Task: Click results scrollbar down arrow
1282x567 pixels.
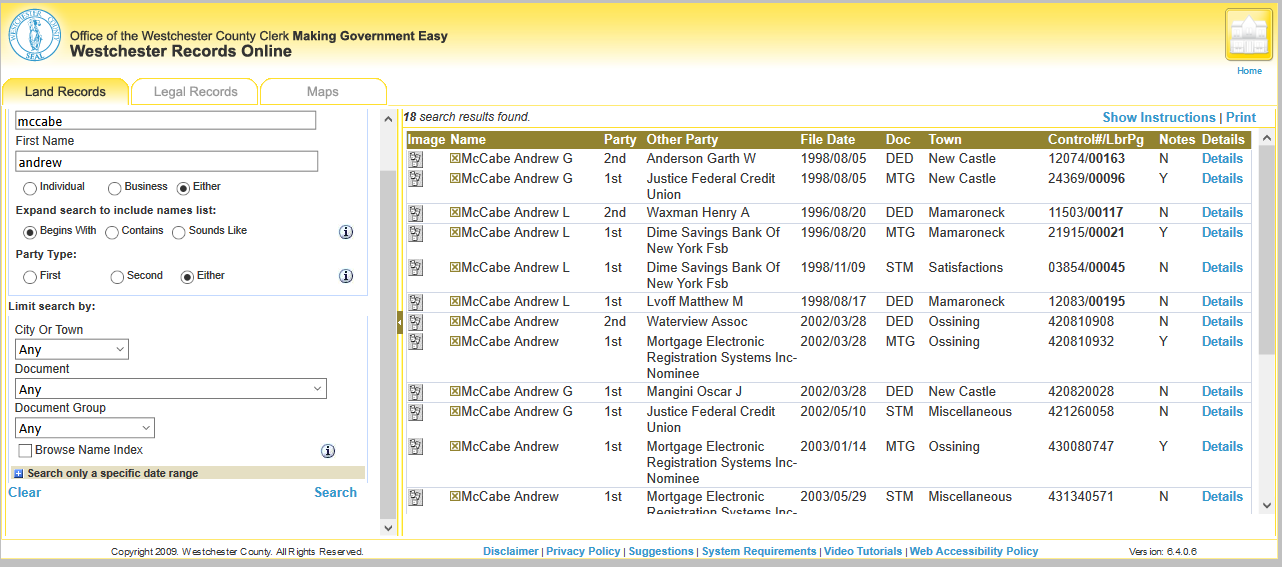Action: click(1267, 507)
